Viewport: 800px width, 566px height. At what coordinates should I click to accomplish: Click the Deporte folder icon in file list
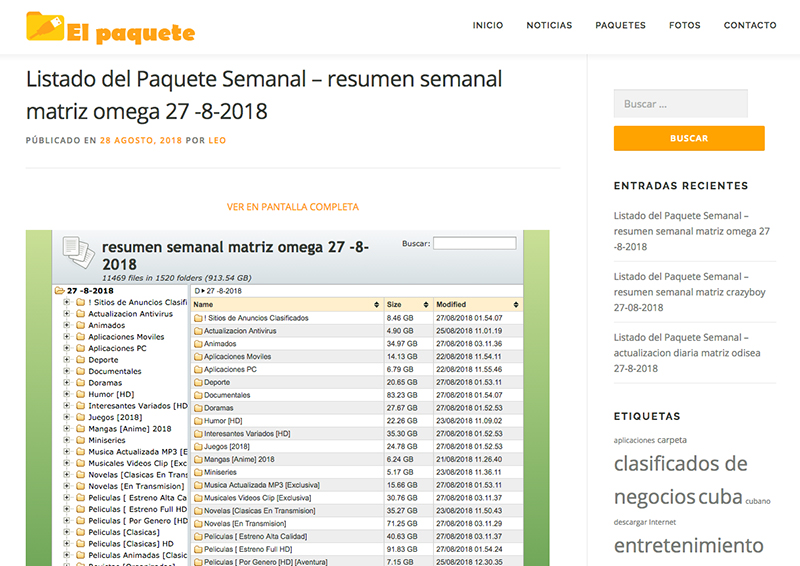198,382
